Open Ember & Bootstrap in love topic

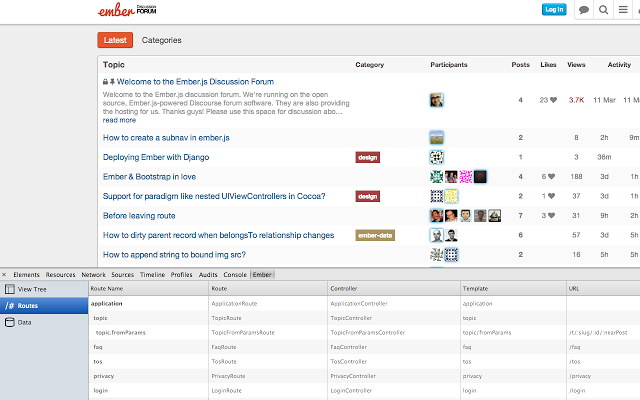click(x=149, y=177)
